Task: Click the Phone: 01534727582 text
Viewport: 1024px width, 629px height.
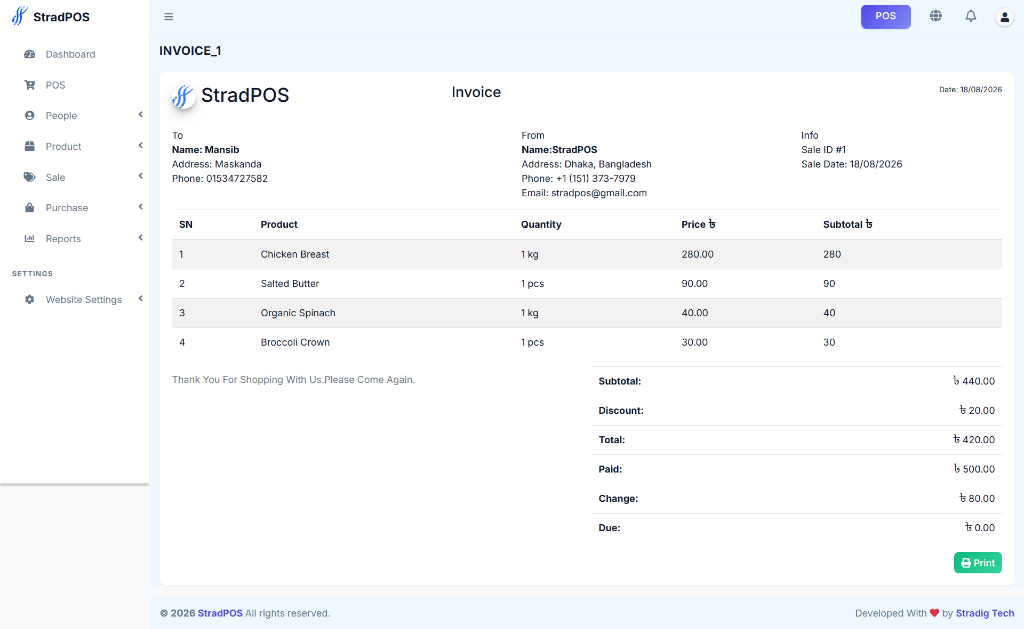Action: [219, 178]
